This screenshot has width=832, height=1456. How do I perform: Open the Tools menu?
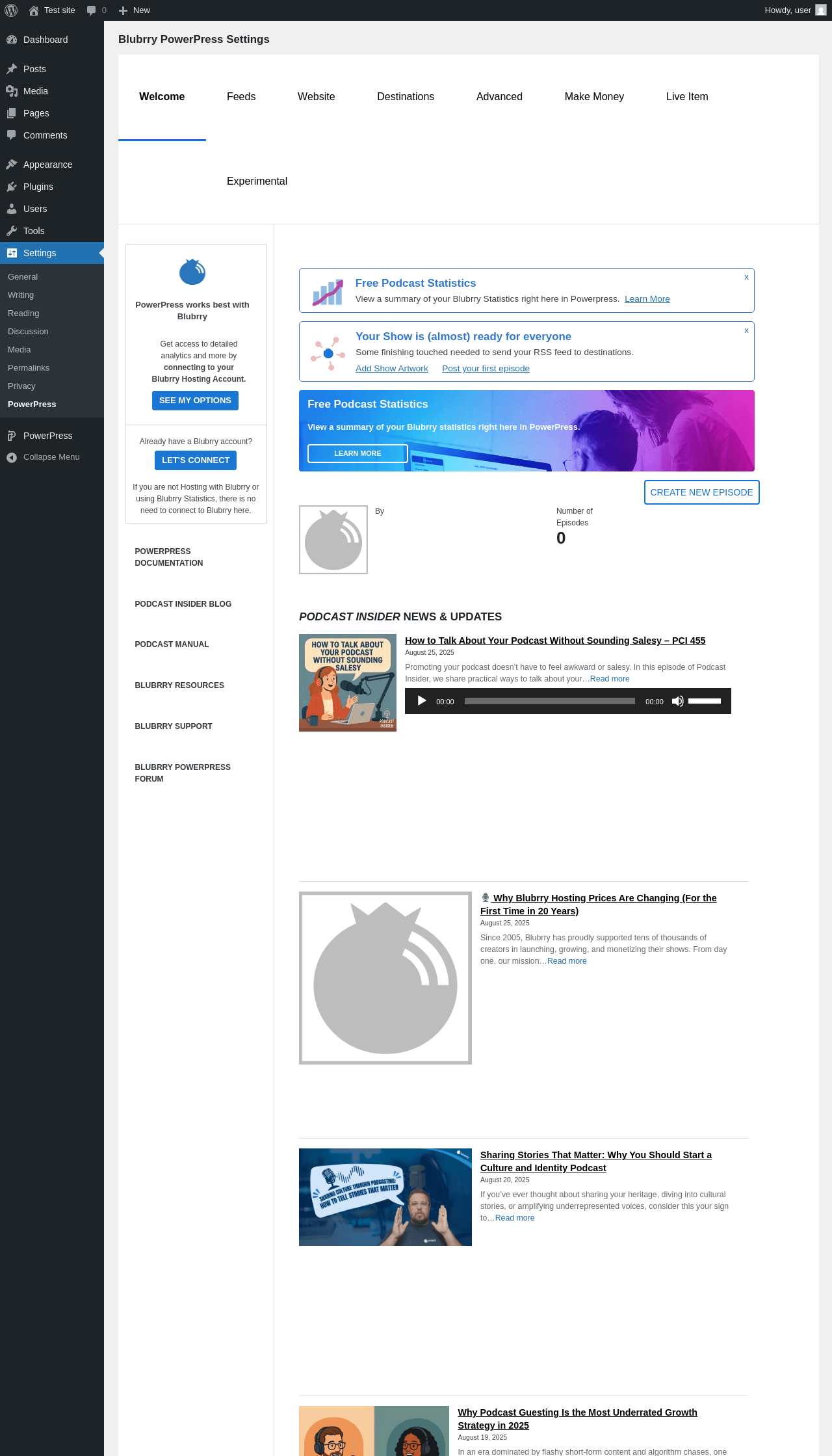coord(52,231)
